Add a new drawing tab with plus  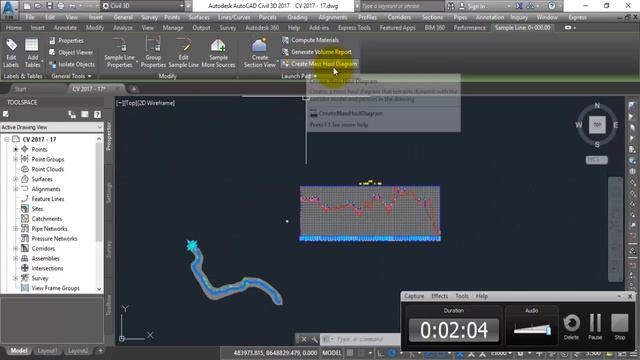pos(133,89)
